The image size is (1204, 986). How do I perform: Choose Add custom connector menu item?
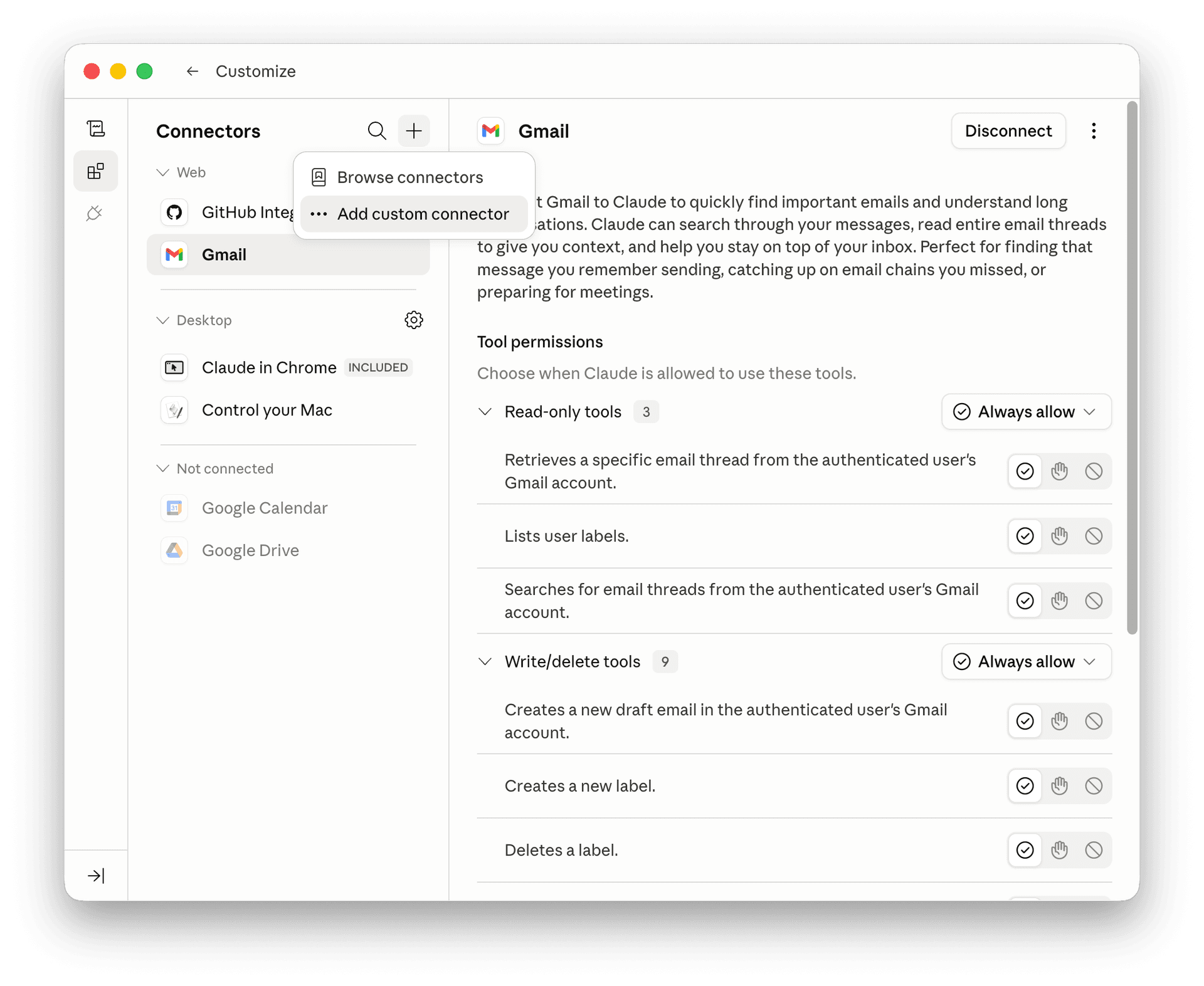click(x=414, y=214)
